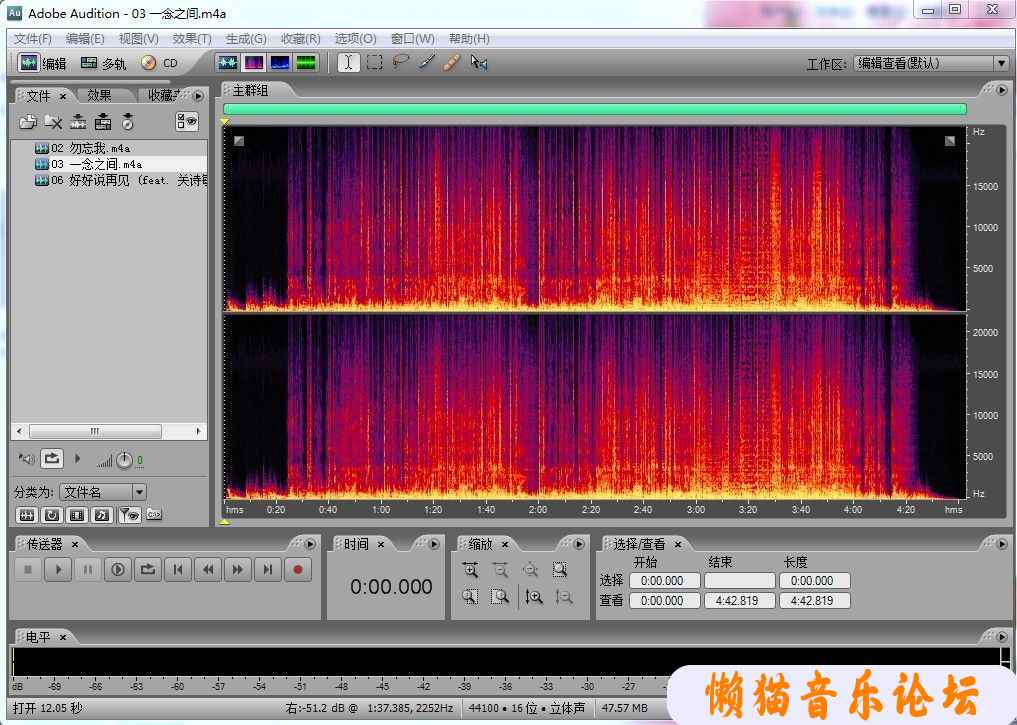
Task: Click the Record button in Transport
Action: pos(298,569)
